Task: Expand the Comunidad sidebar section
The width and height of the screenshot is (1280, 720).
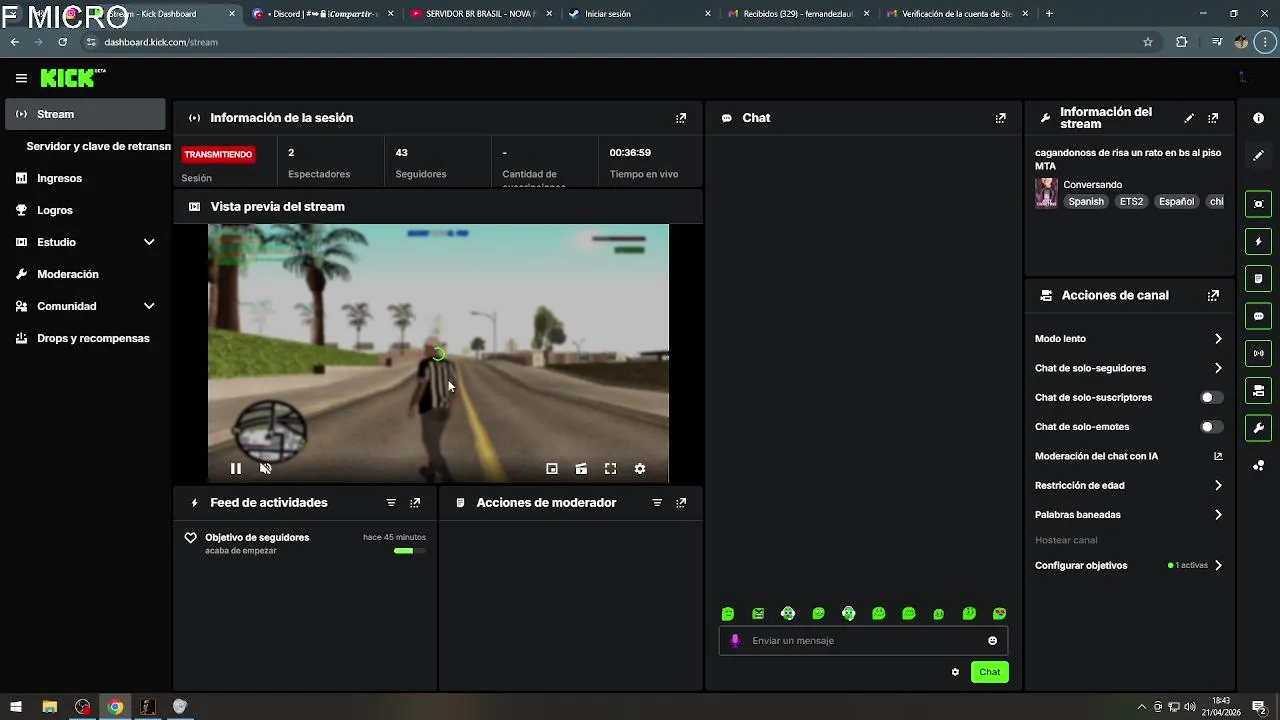Action: click(149, 306)
